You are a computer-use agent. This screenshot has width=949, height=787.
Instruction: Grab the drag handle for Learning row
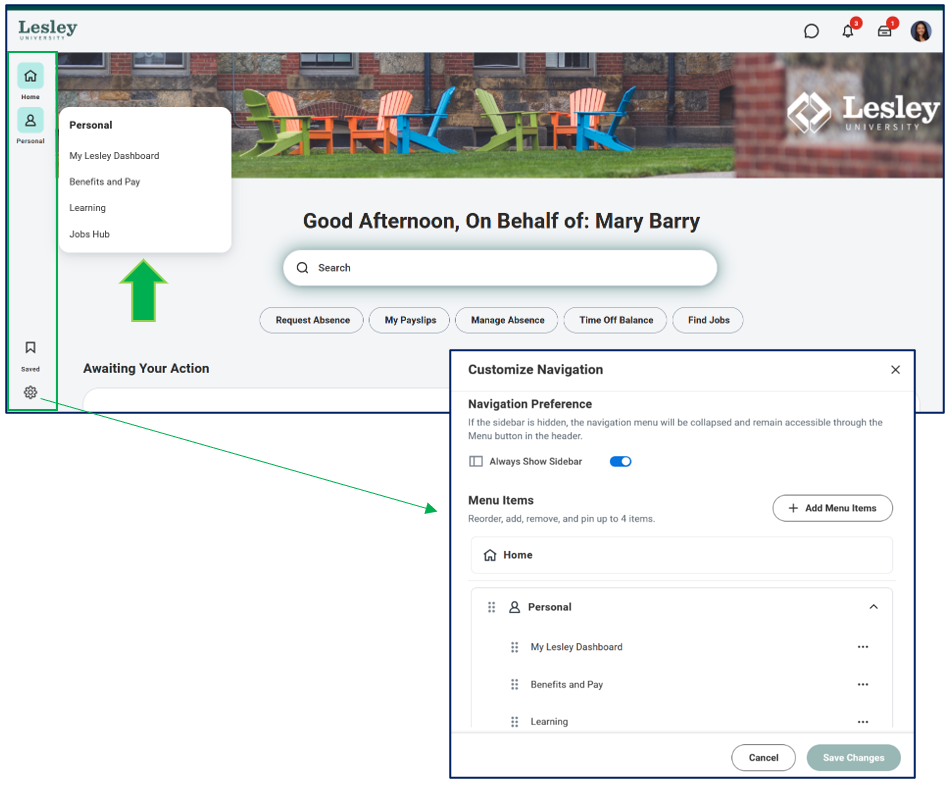point(514,722)
